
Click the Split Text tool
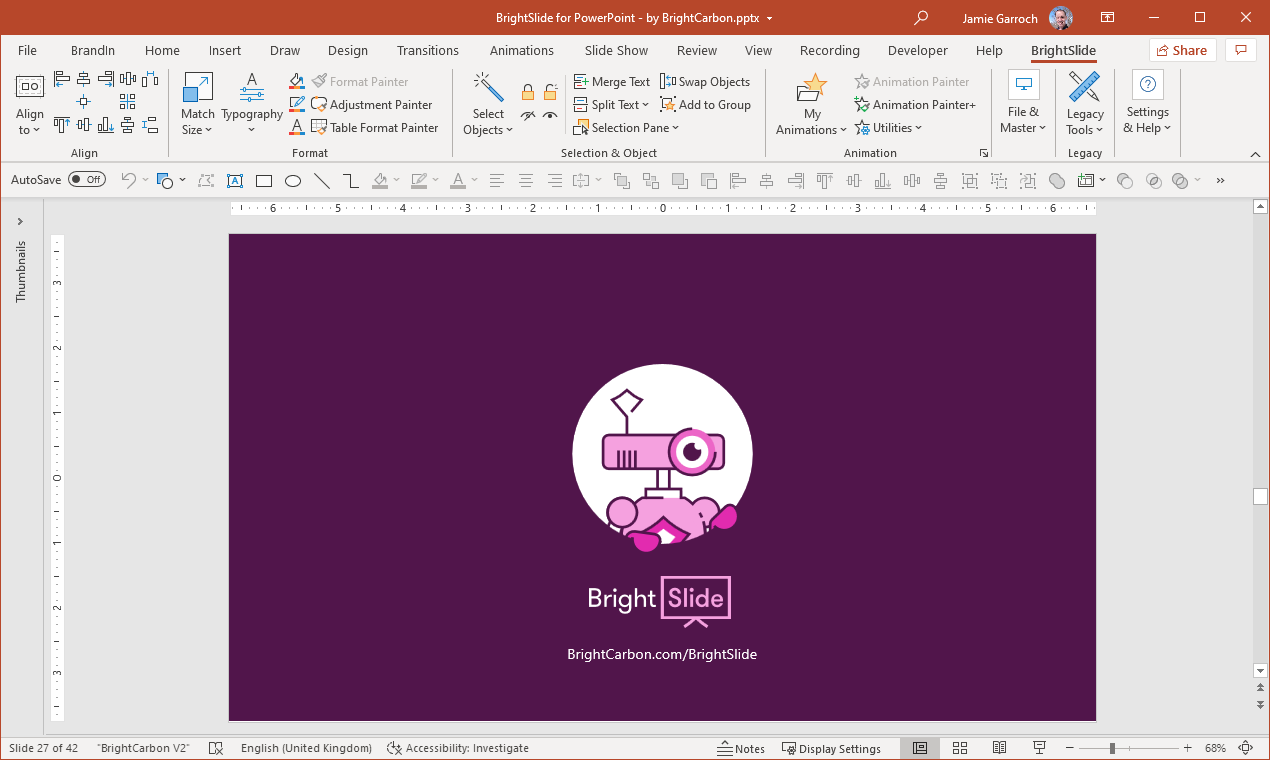(611, 104)
